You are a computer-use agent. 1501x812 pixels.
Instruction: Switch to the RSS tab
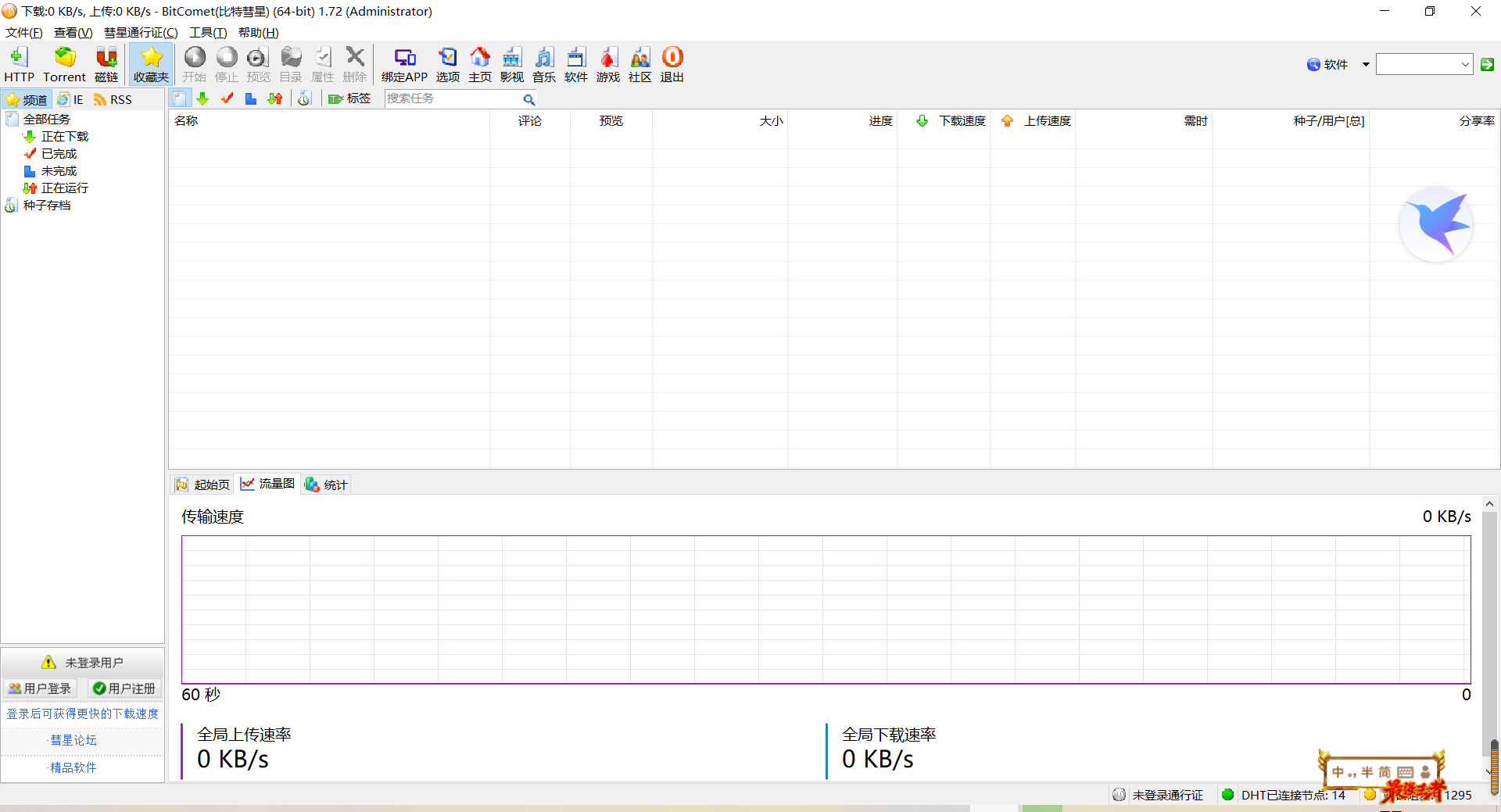tap(113, 100)
